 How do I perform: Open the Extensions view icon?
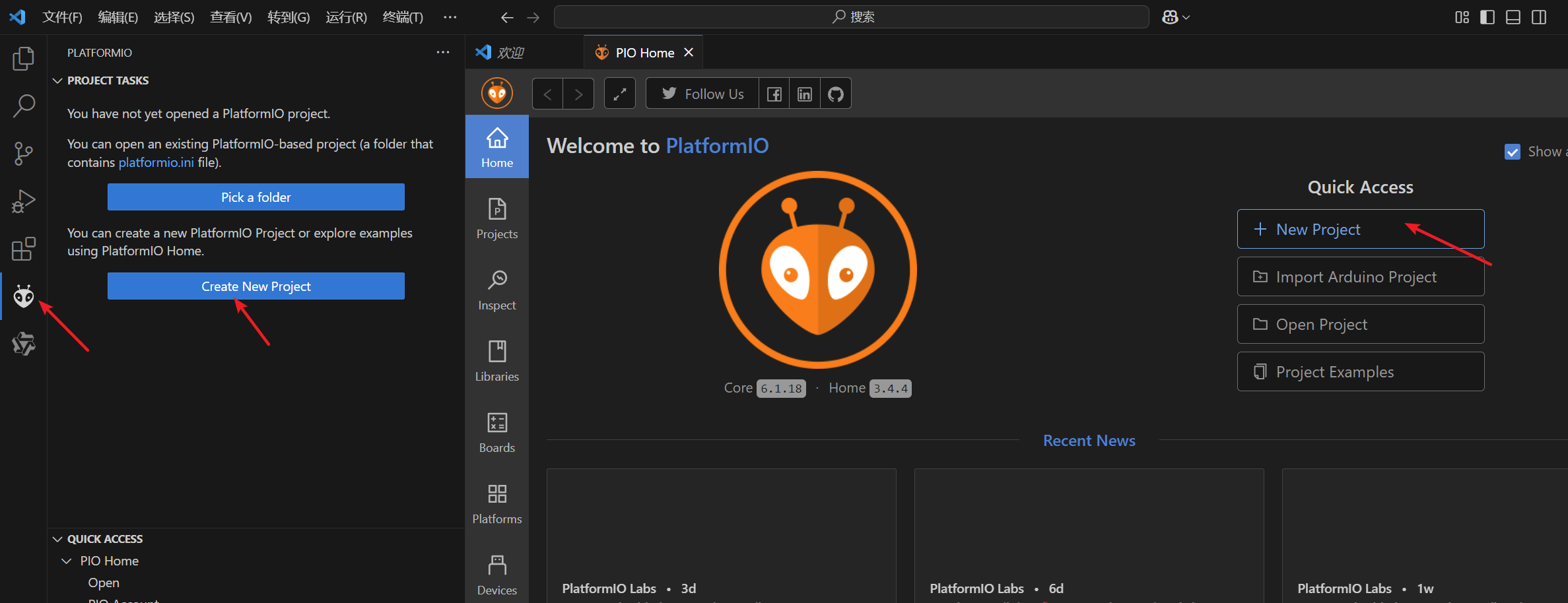point(24,249)
